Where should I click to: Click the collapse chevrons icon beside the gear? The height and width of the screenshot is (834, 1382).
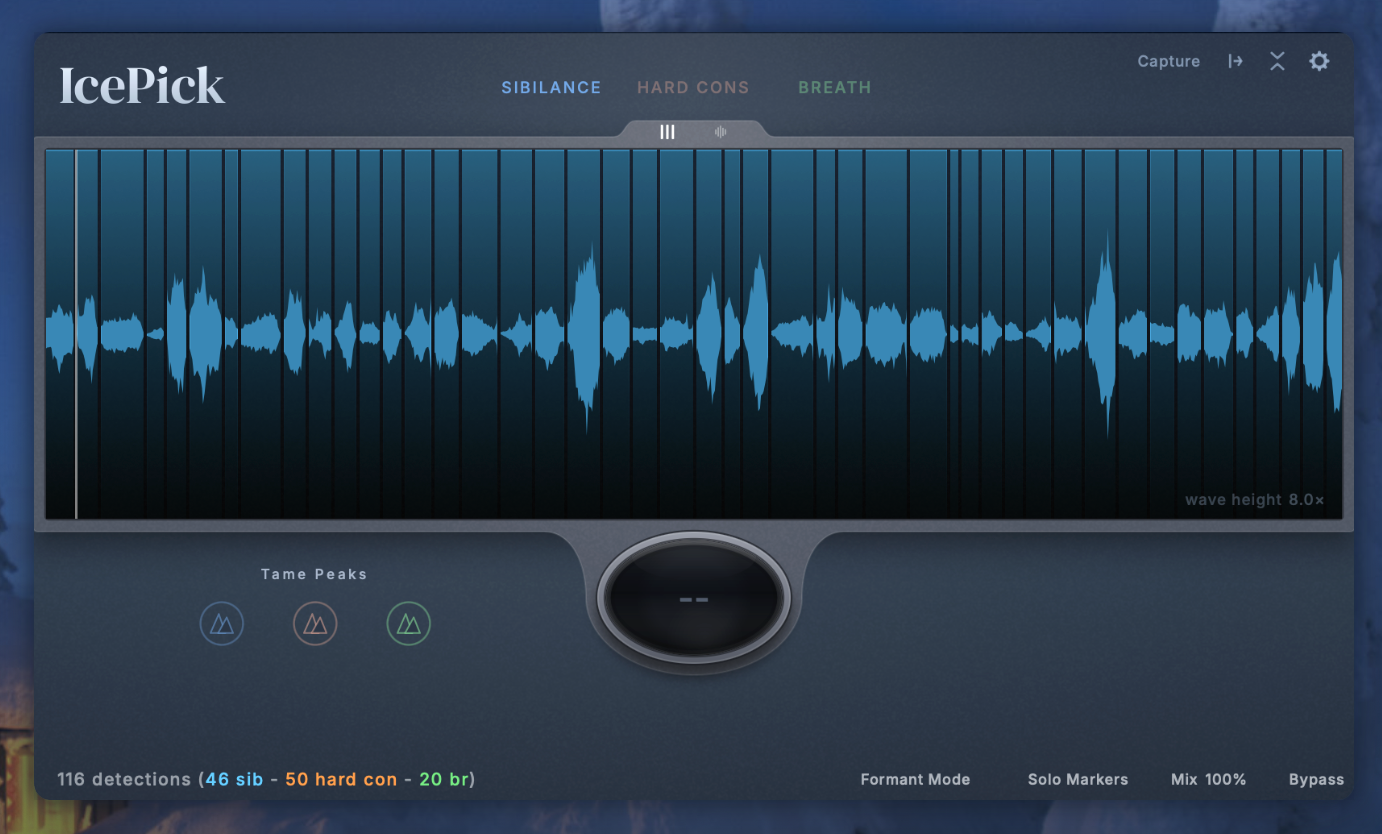1277,61
